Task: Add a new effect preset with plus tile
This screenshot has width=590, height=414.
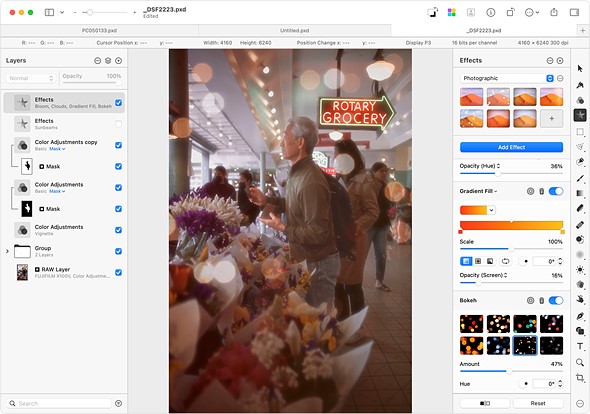Action: pyautogui.click(x=551, y=119)
